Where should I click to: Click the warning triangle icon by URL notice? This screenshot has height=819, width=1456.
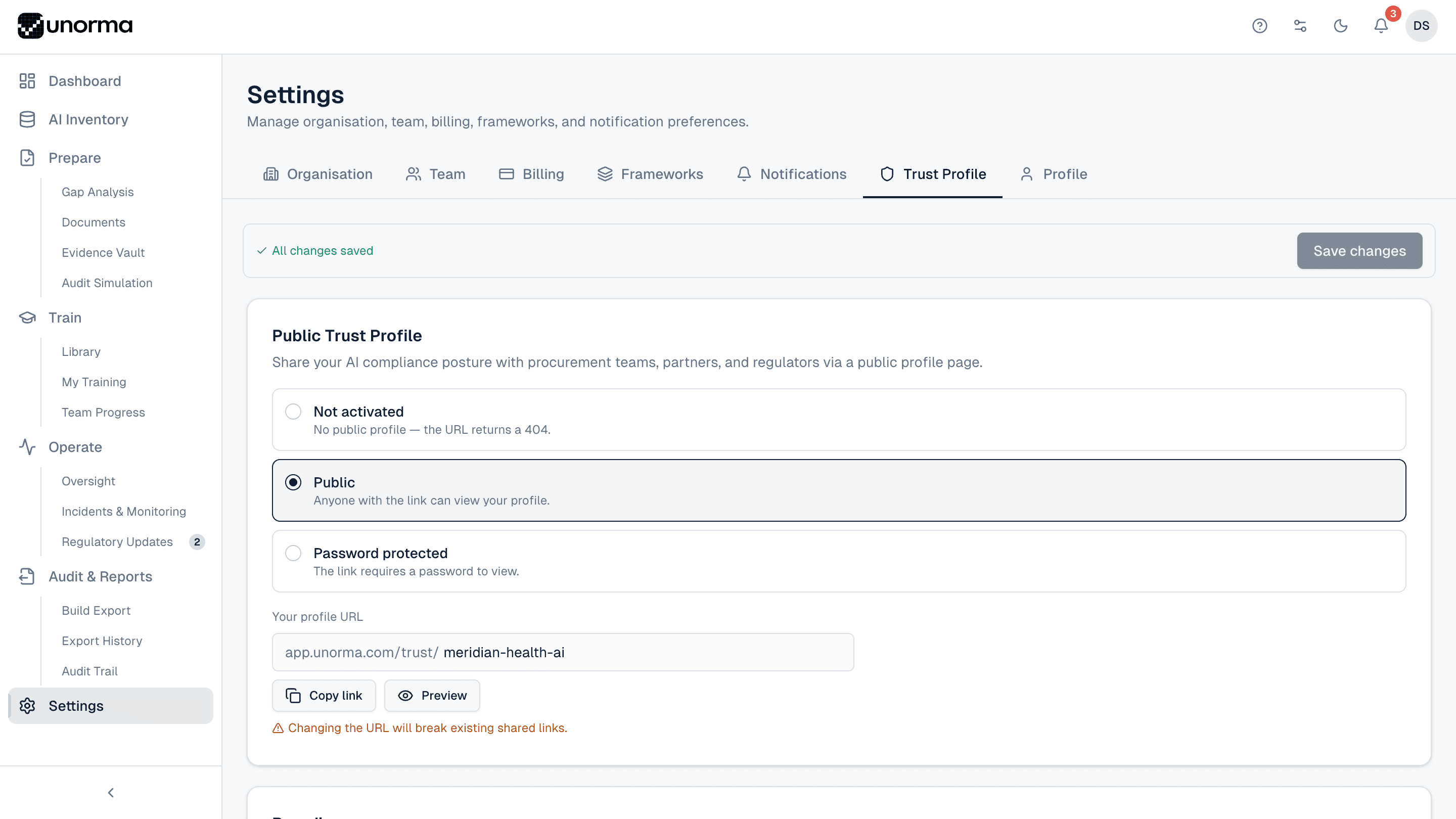click(278, 728)
